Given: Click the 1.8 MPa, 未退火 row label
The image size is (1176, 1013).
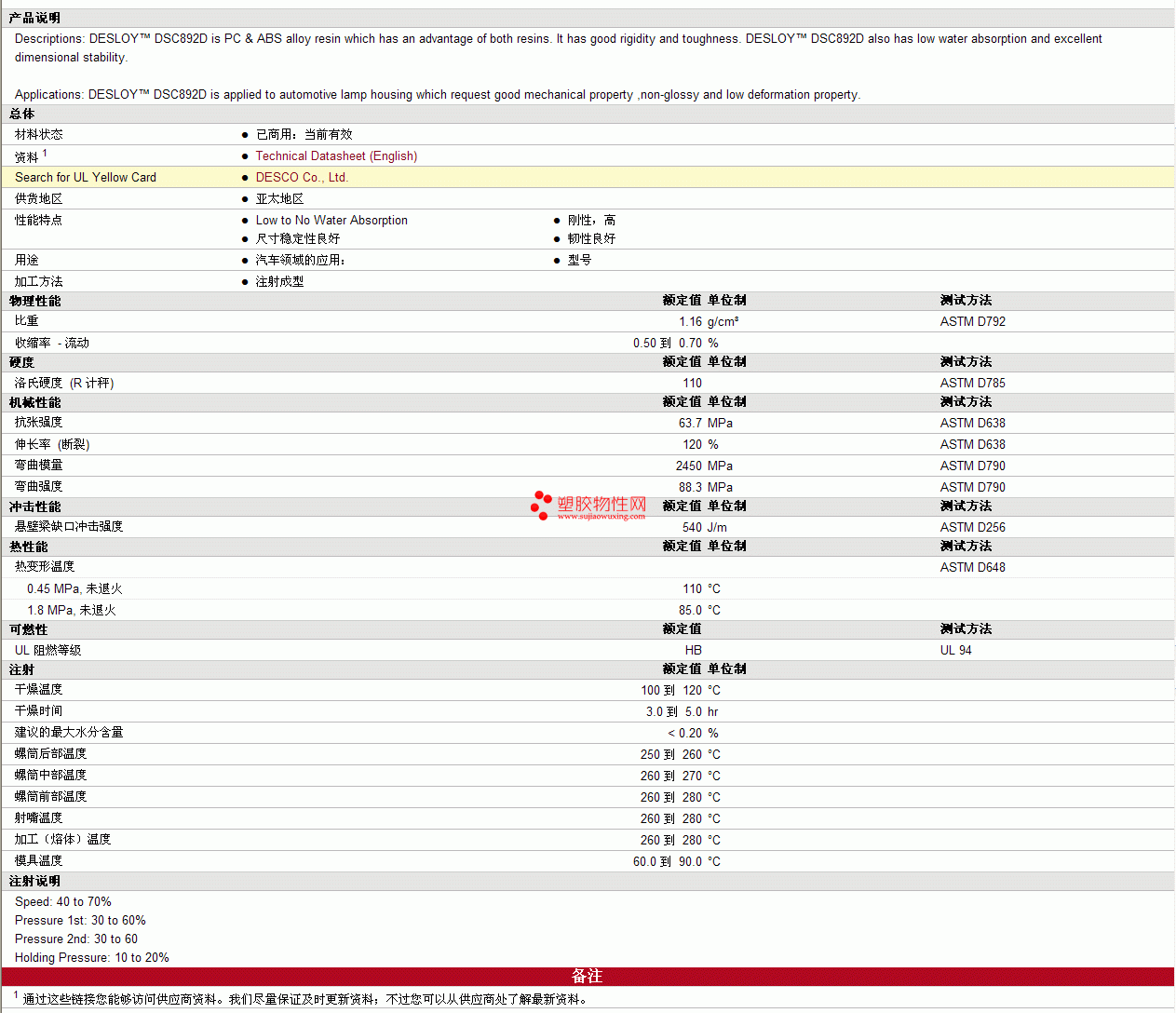Looking at the screenshot, I should (72, 611).
